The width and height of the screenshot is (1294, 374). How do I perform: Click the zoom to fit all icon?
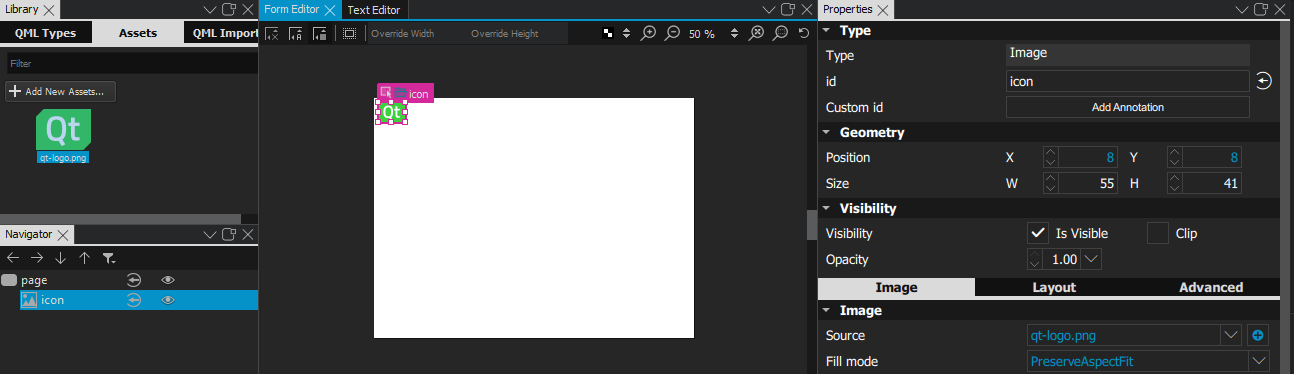(757, 33)
